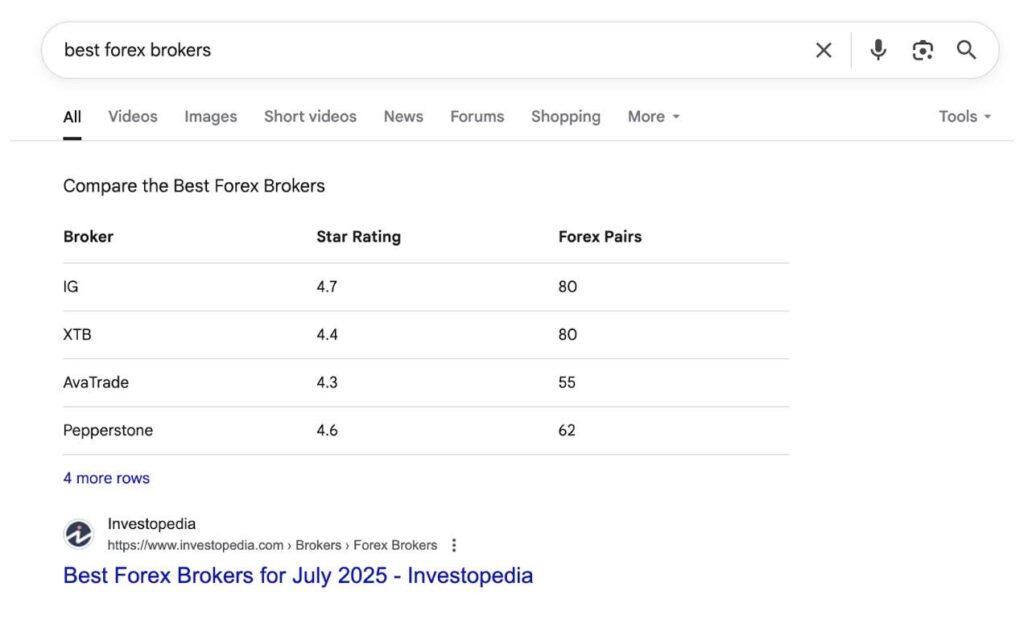Open the Shopping tab
This screenshot has width=1024, height=636.
pyautogui.click(x=565, y=117)
